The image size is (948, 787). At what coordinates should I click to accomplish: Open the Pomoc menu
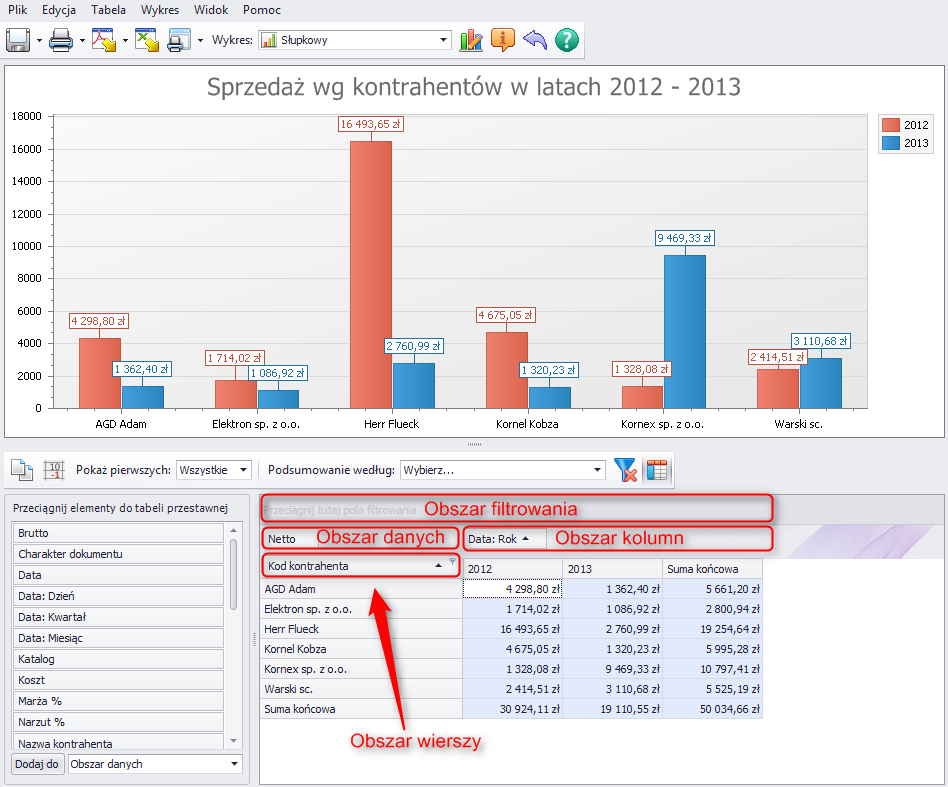262,10
